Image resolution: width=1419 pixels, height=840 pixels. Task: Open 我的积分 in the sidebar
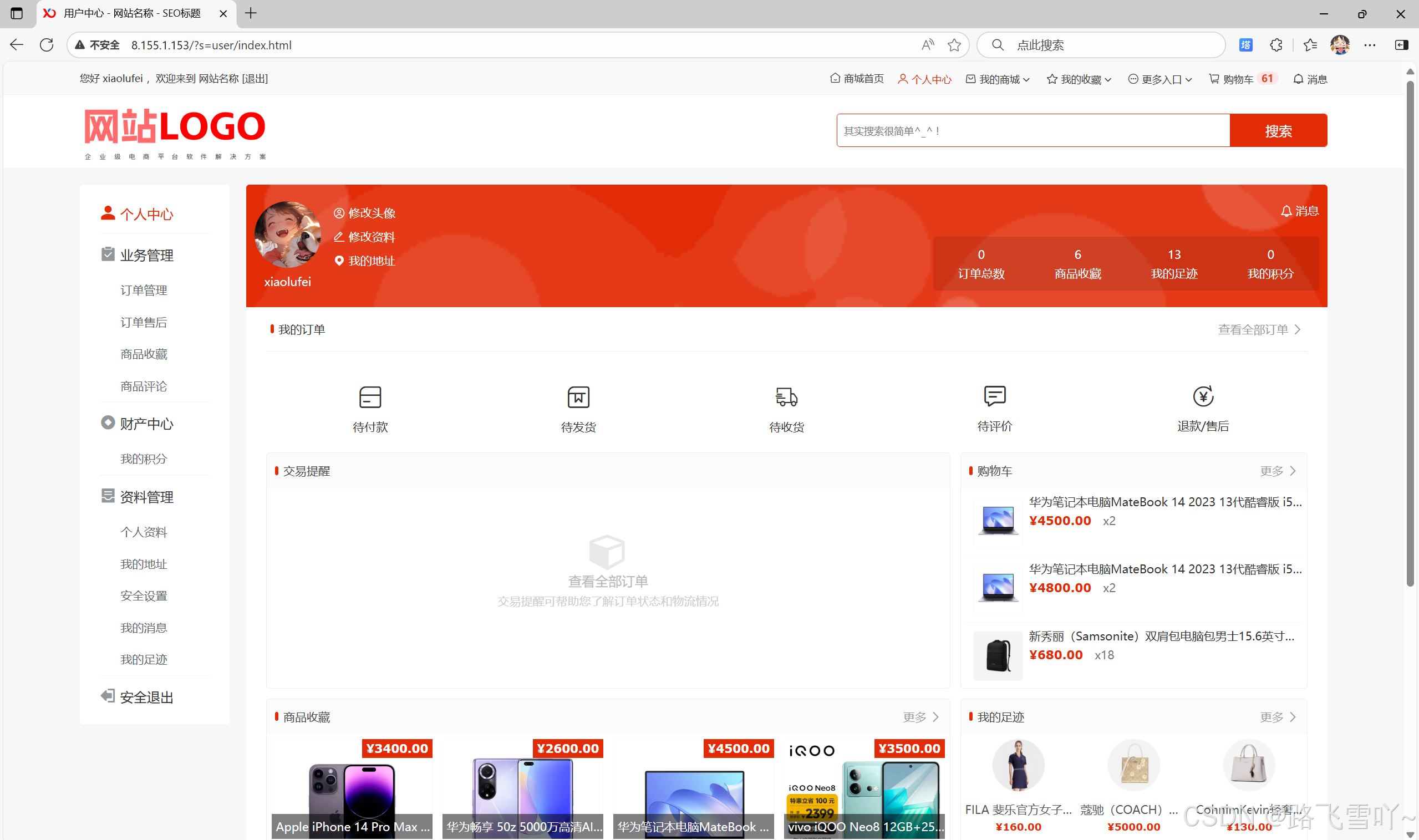click(144, 459)
